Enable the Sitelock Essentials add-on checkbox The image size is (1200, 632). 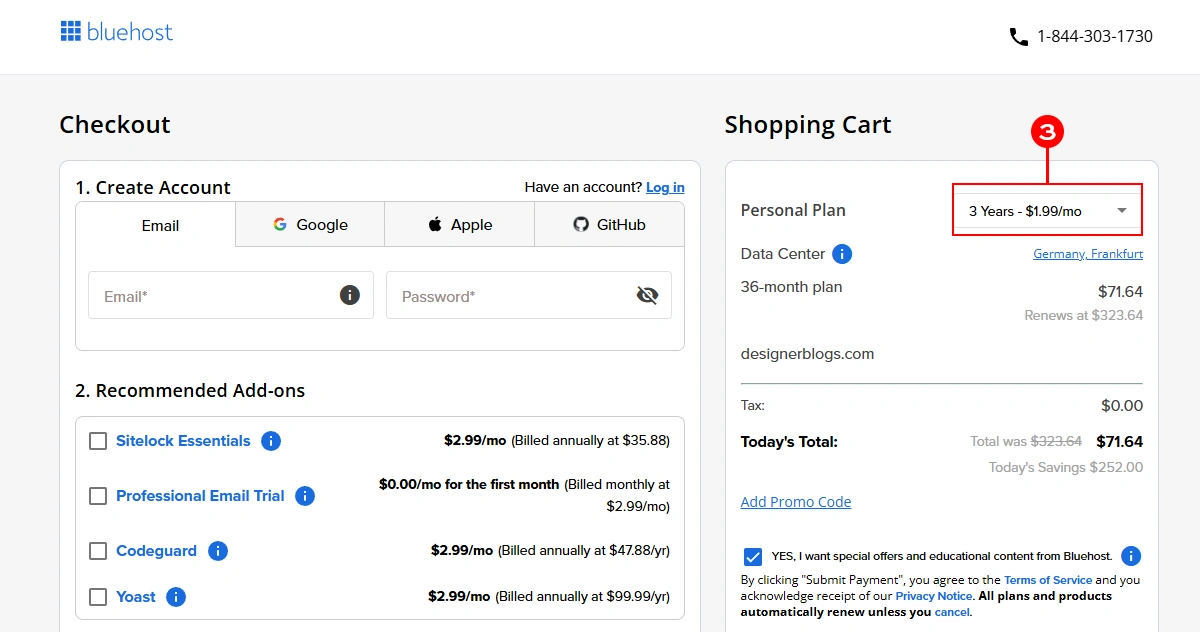(97, 440)
